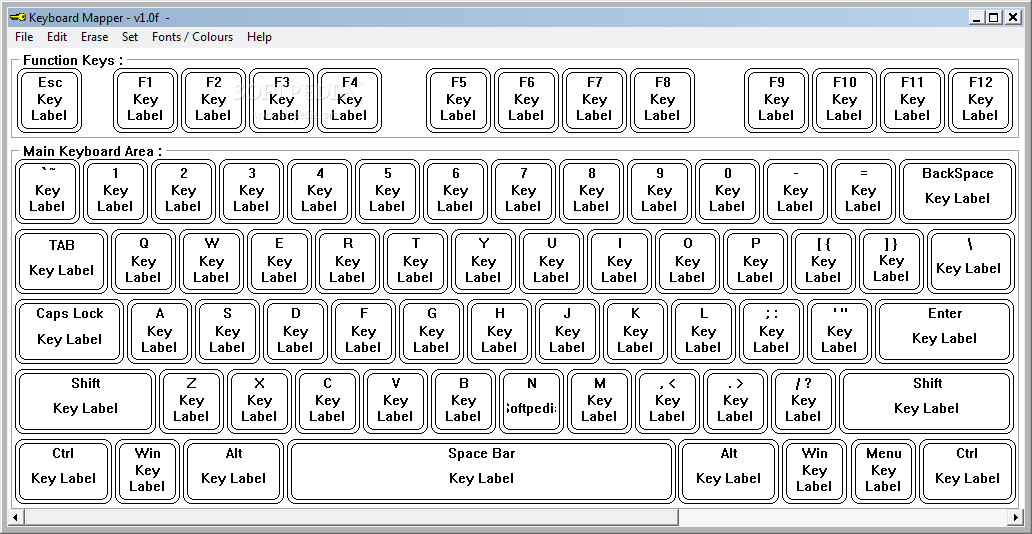Viewport: 1032px width, 534px height.
Task: Select the M key button
Action: pyautogui.click(x=600, y=401)
